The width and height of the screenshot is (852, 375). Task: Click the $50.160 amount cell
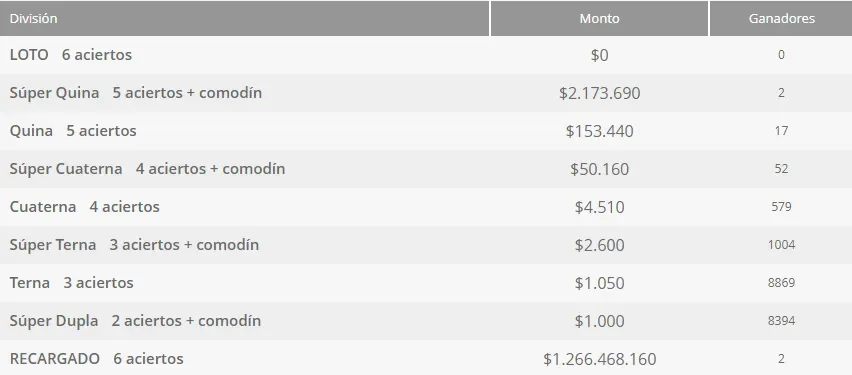[599, 169]
